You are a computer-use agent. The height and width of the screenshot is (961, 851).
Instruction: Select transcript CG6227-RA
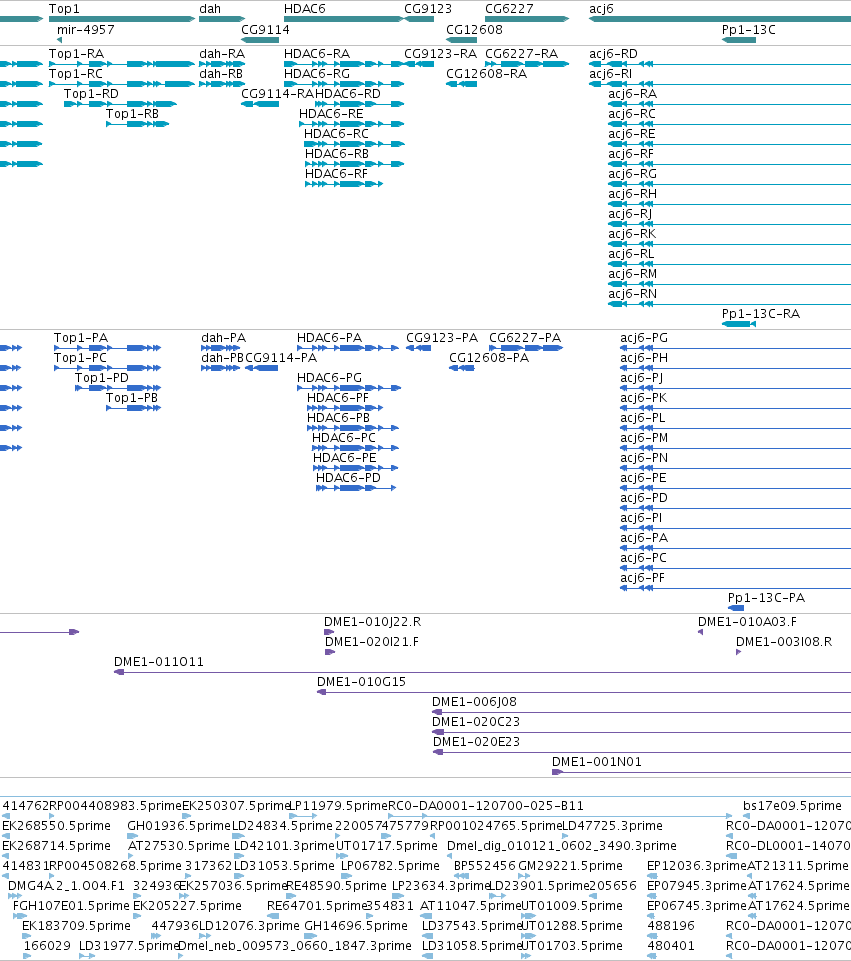tap(521, 53)
